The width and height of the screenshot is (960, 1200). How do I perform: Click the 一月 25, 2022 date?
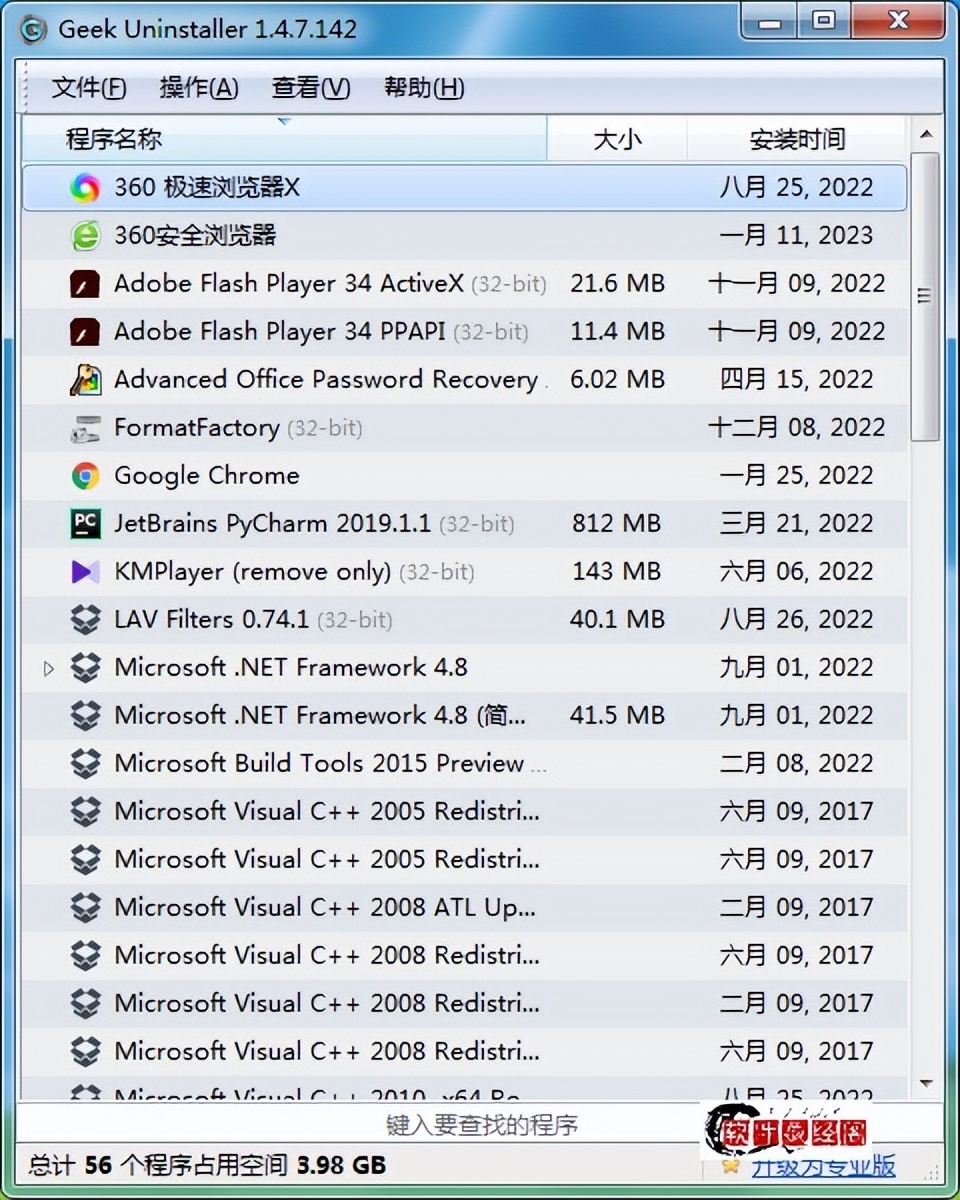click(797, 476)
